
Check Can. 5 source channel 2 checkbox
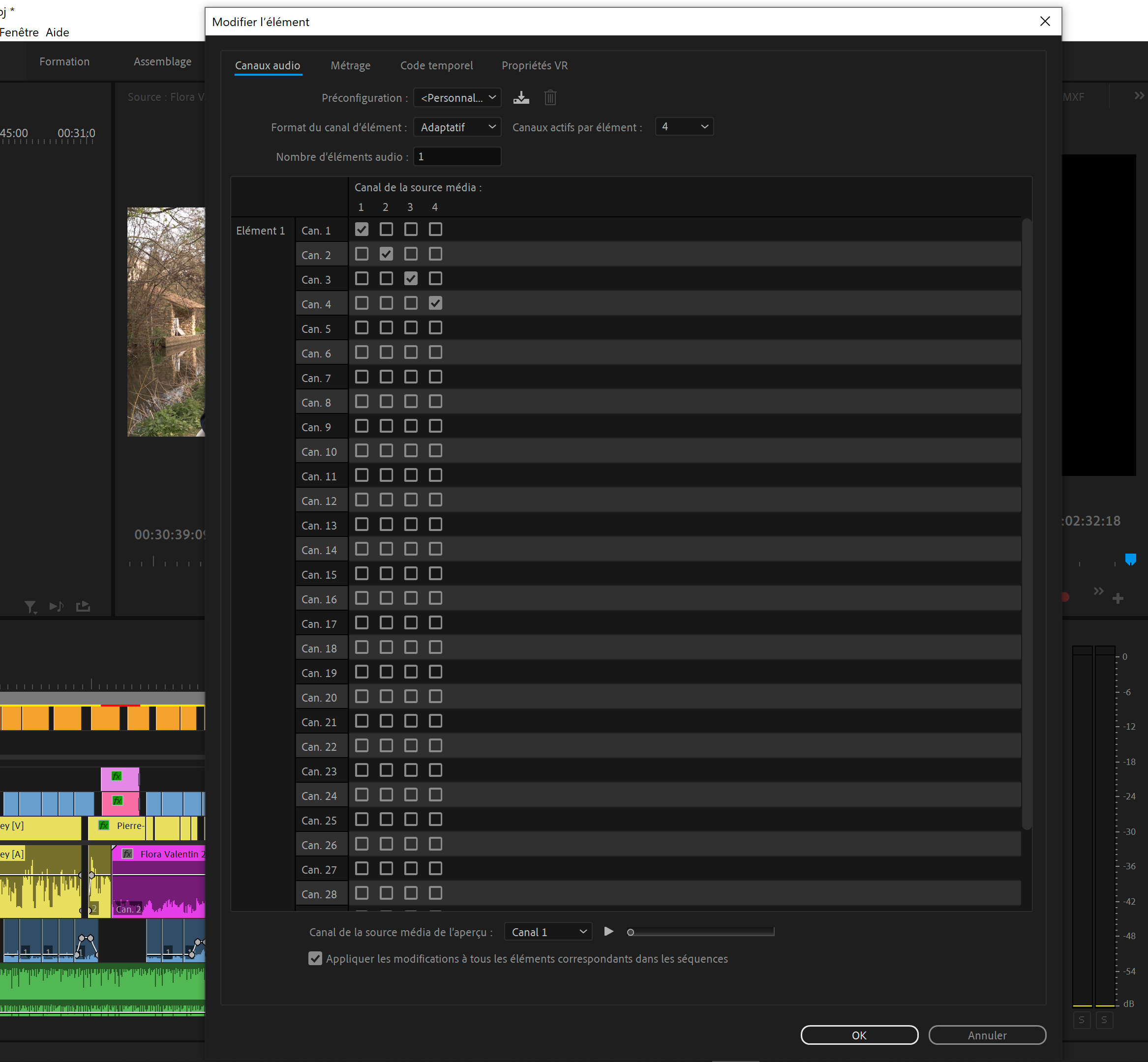click(386, 327)
